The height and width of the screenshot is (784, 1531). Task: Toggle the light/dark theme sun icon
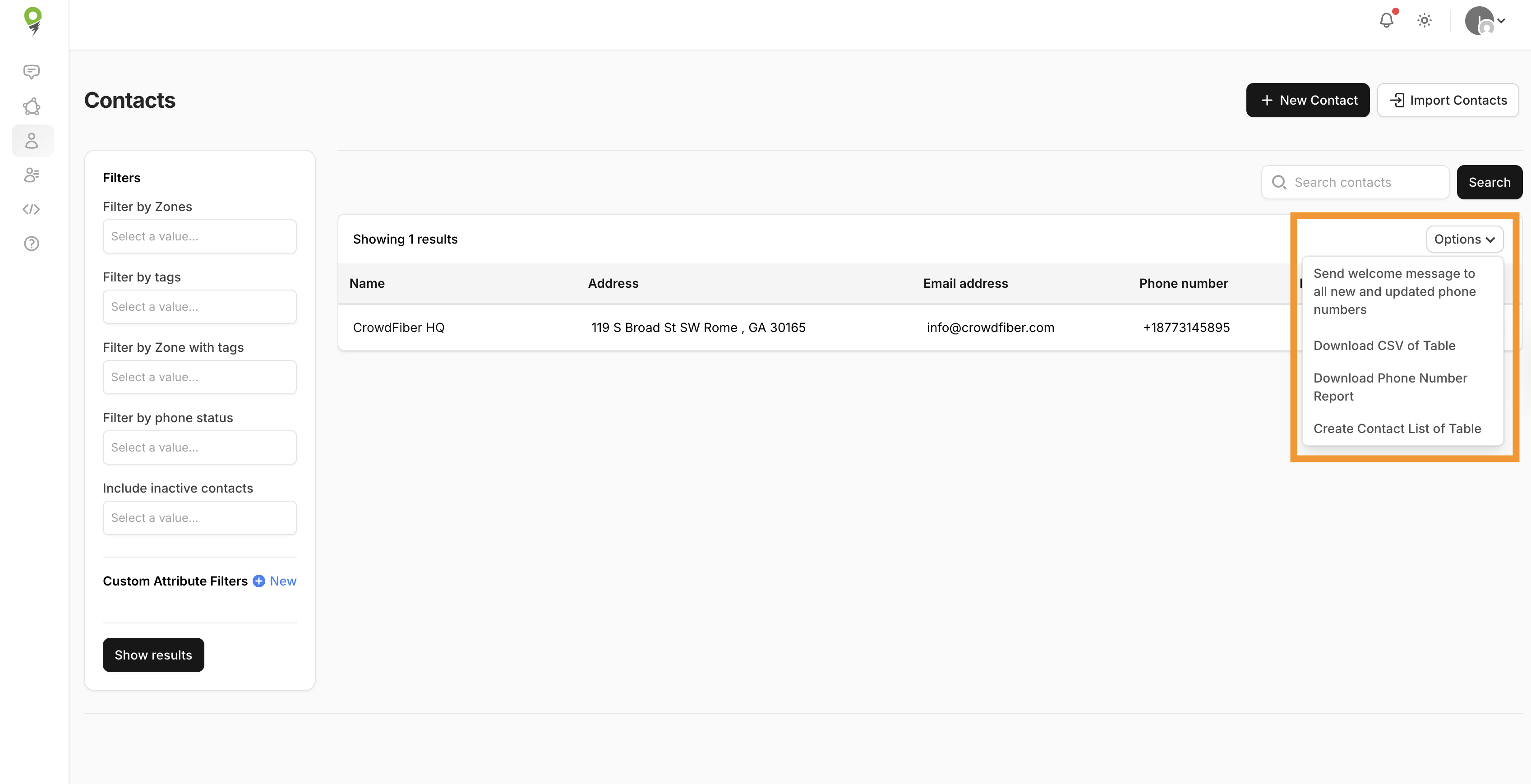(1424, 21)
